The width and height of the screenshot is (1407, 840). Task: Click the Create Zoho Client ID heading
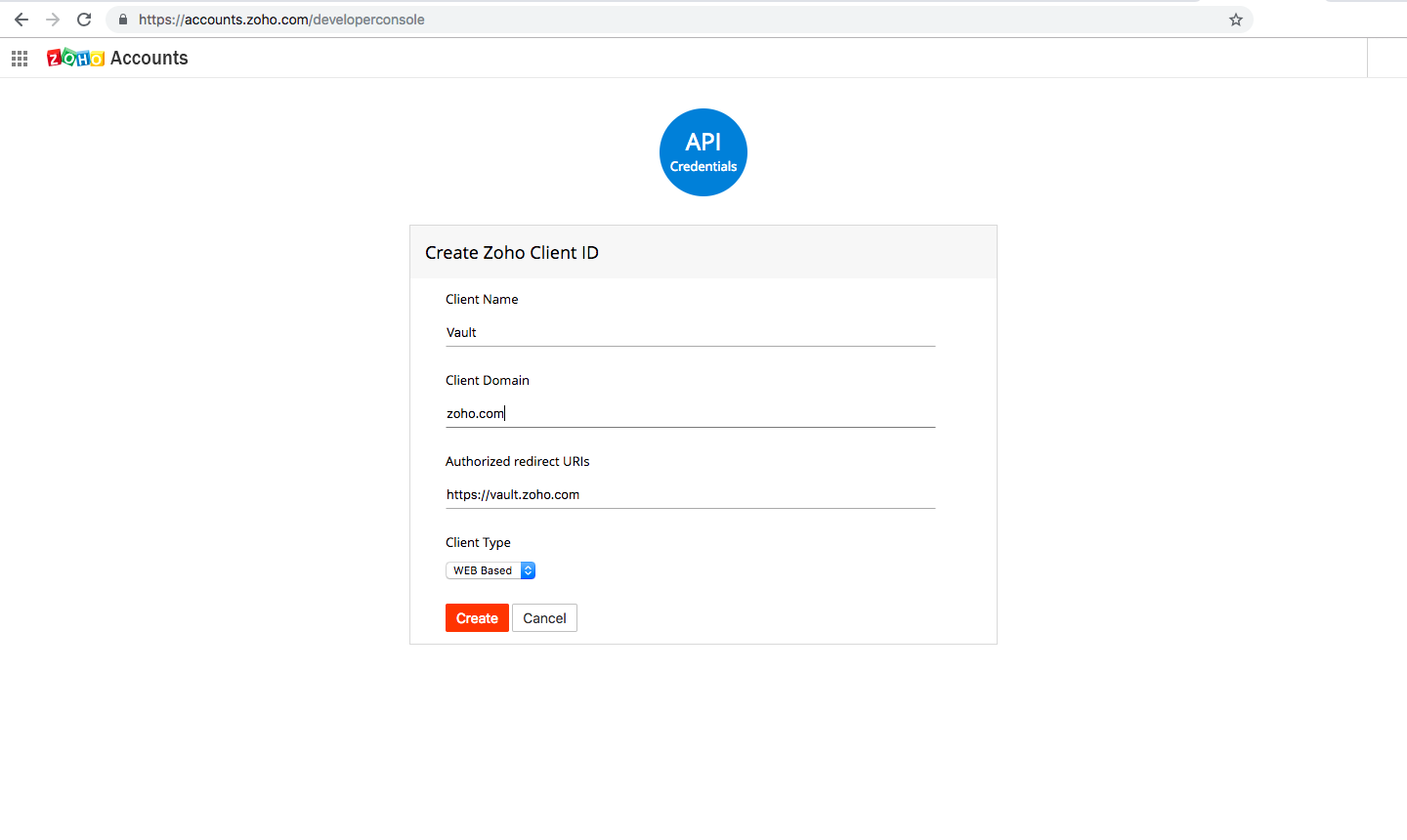coord(512,253)
